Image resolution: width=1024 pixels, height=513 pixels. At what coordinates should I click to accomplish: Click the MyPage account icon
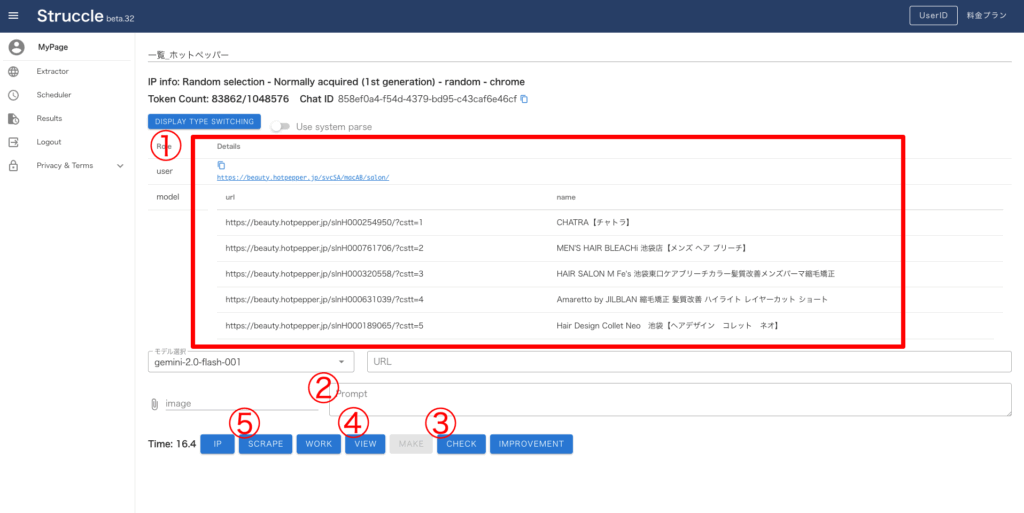15,47
